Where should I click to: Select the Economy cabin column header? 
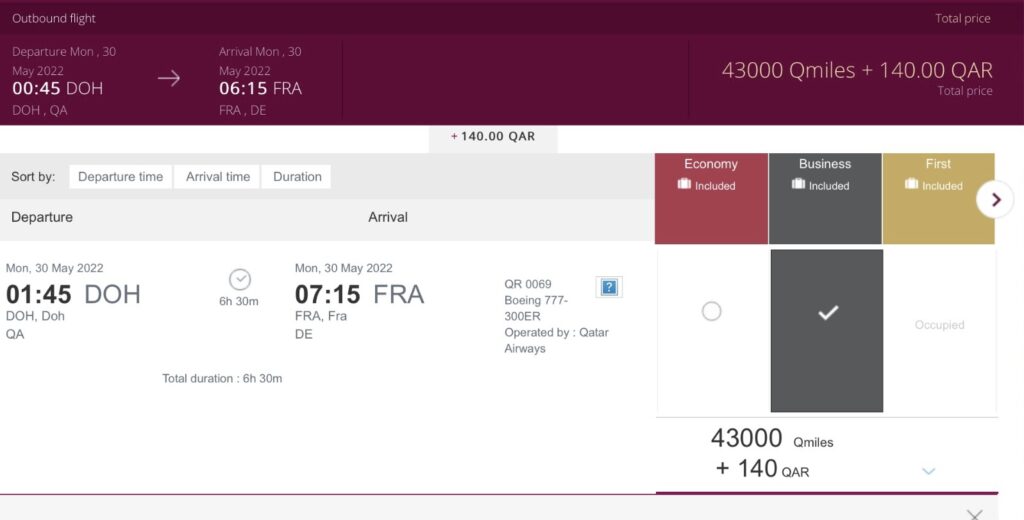pos(711,165)
